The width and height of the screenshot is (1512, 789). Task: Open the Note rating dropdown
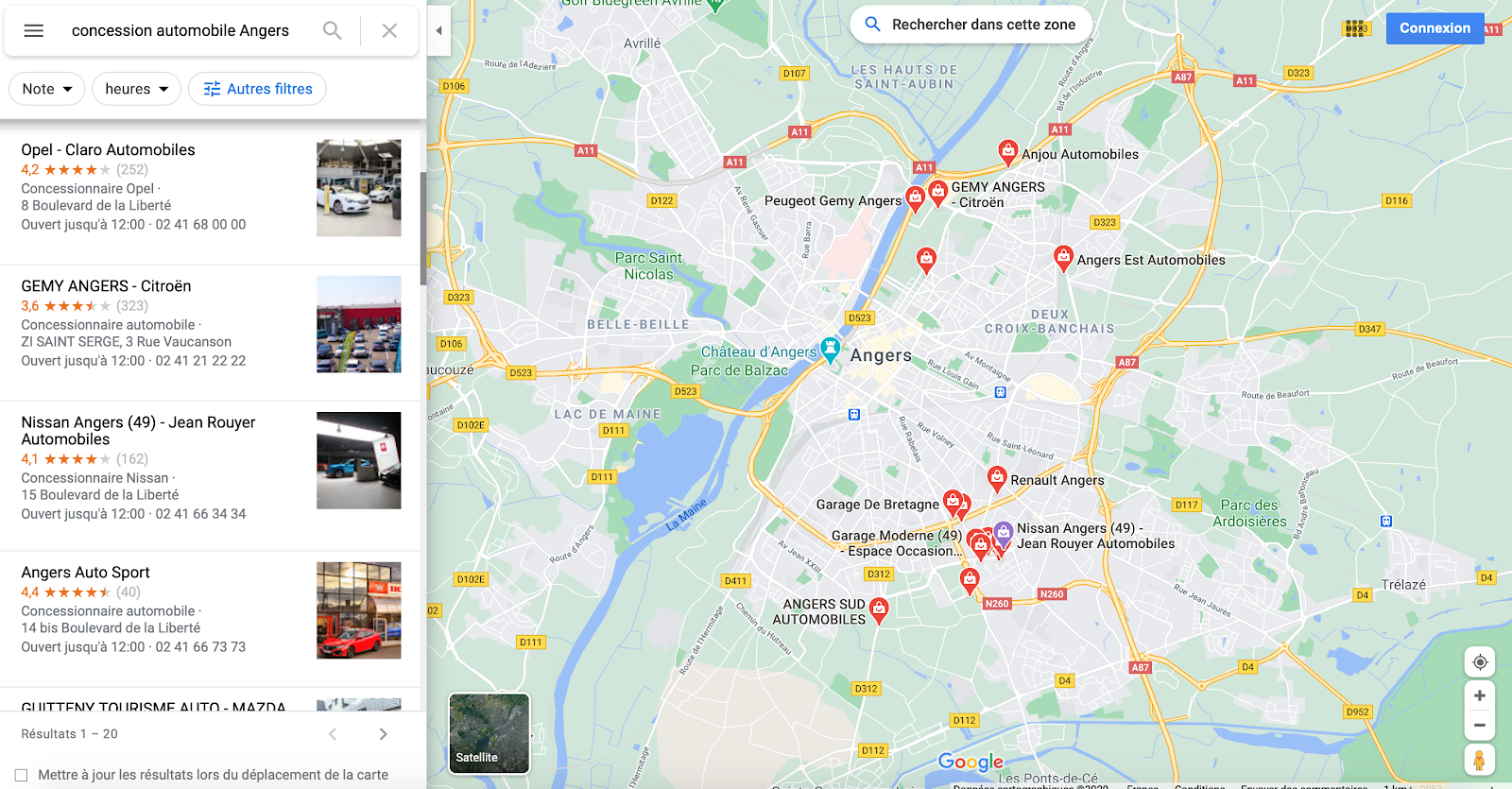click(47, 89)
